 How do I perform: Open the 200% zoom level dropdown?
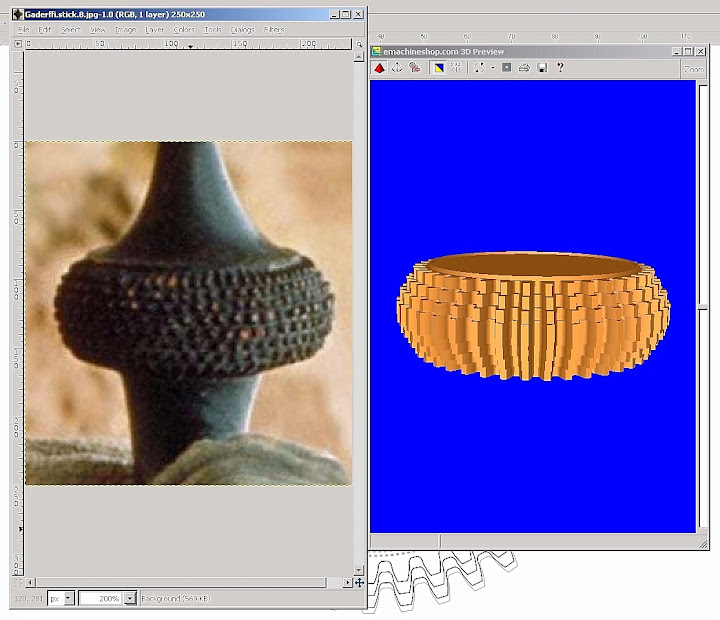click(130, 598)
